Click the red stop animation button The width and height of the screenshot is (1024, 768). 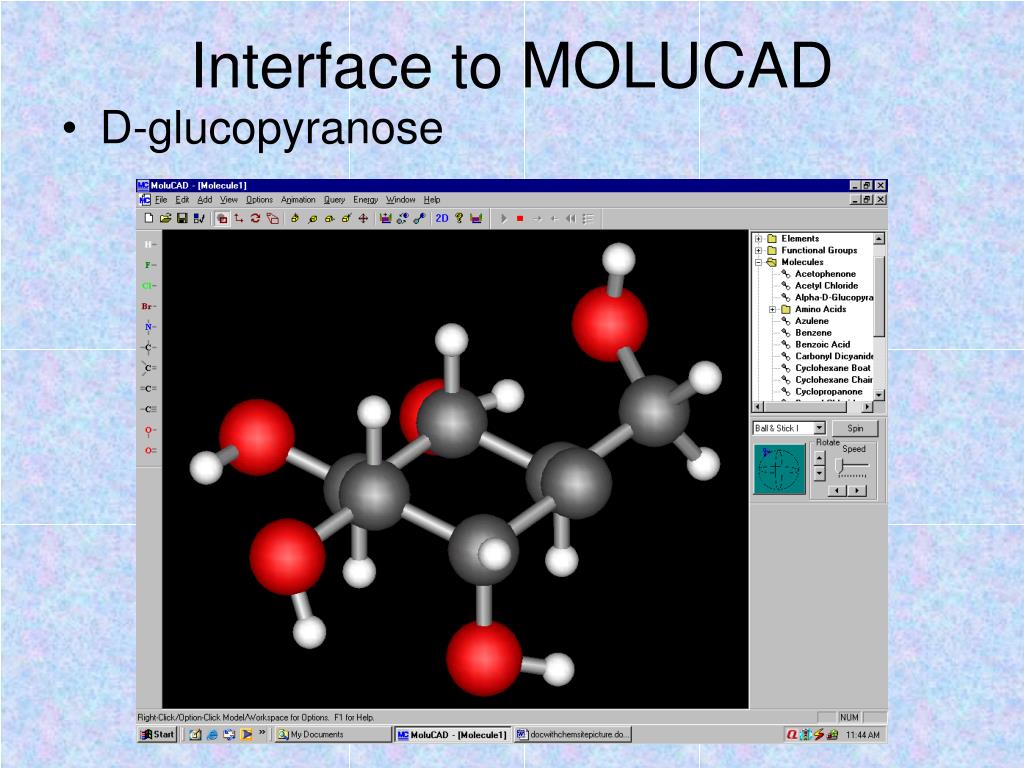(520, 218)
